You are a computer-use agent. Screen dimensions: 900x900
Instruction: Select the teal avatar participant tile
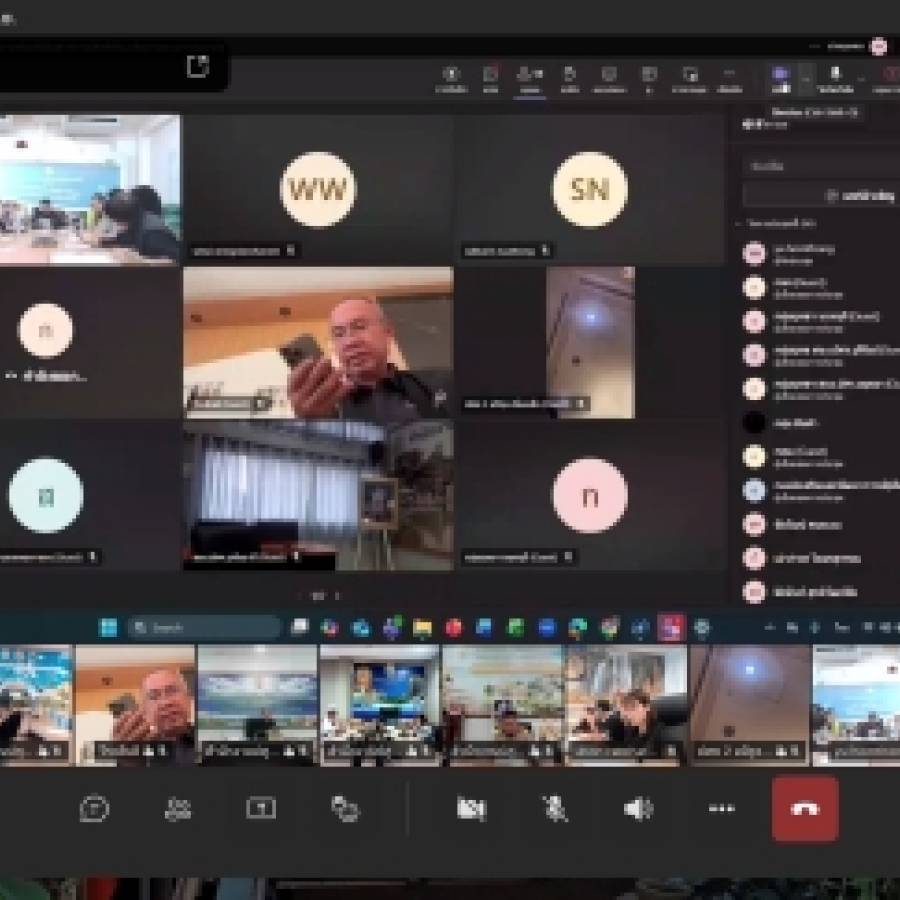coord(90,495)
